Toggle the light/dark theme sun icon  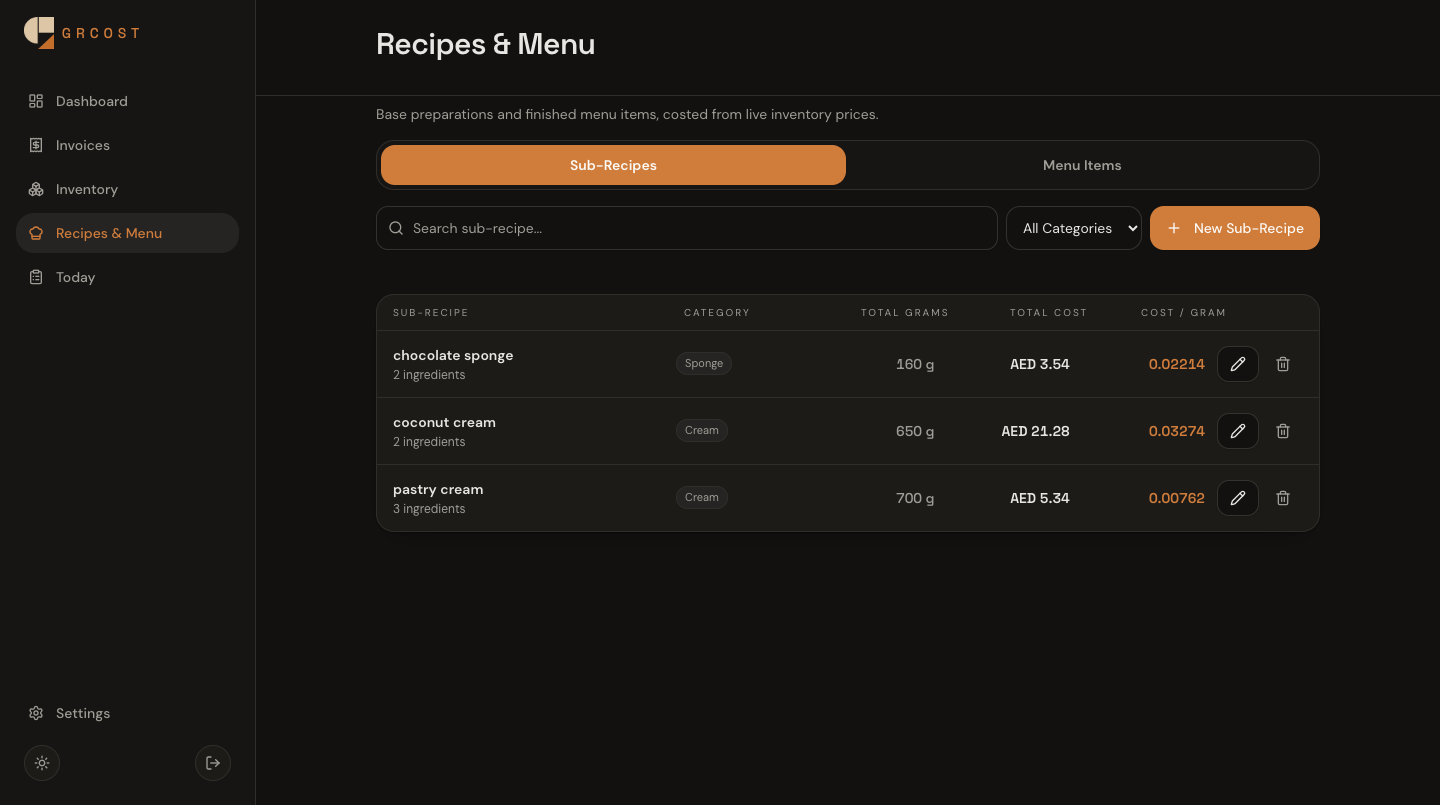pos(42,763)
